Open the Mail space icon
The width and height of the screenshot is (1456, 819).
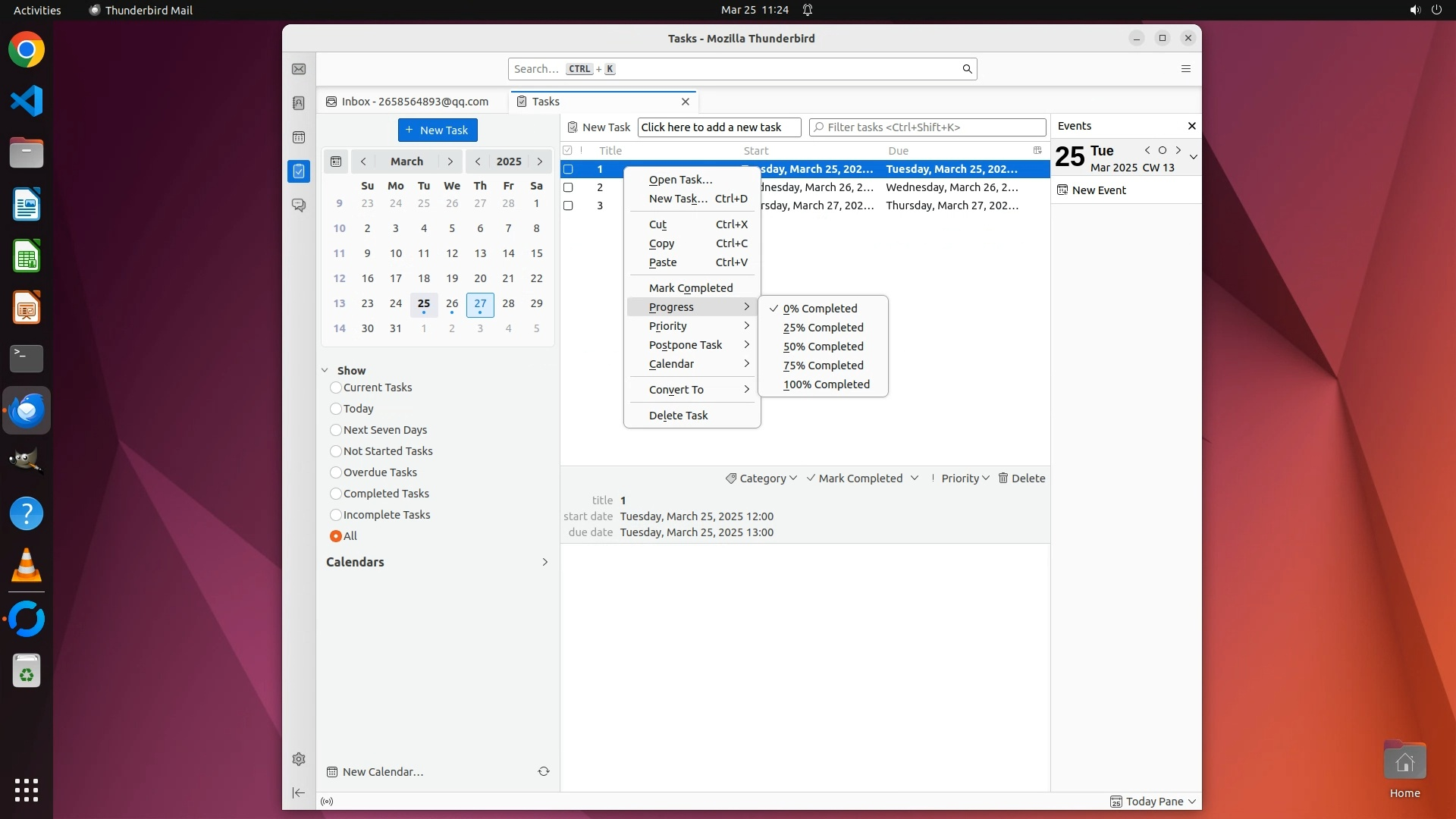299,69
